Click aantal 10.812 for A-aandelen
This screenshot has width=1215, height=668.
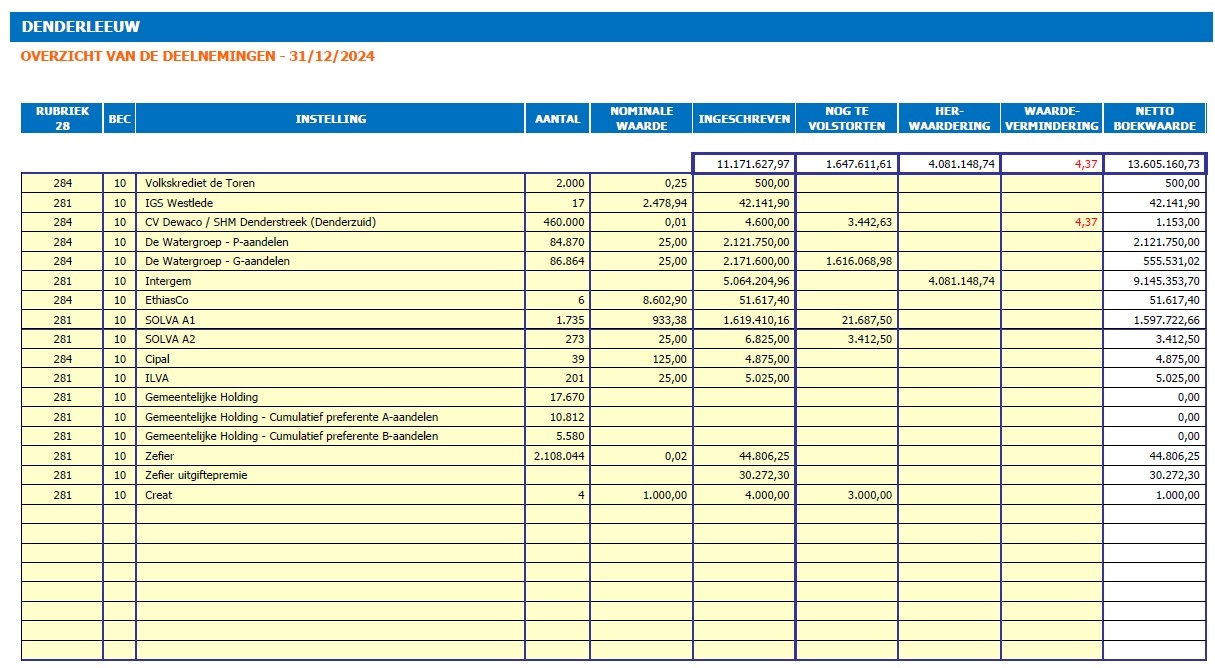558,417
